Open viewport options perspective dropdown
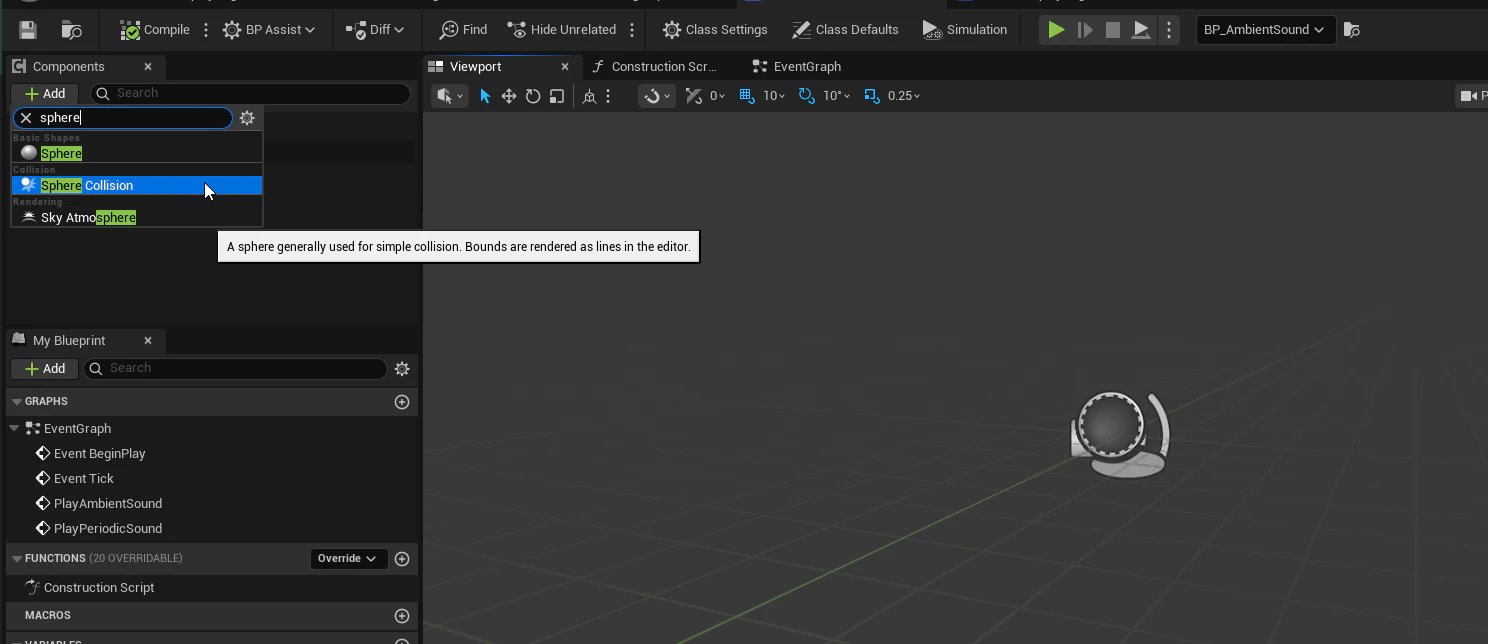Screen dimensions: 1488x644 tap(450, 96)
